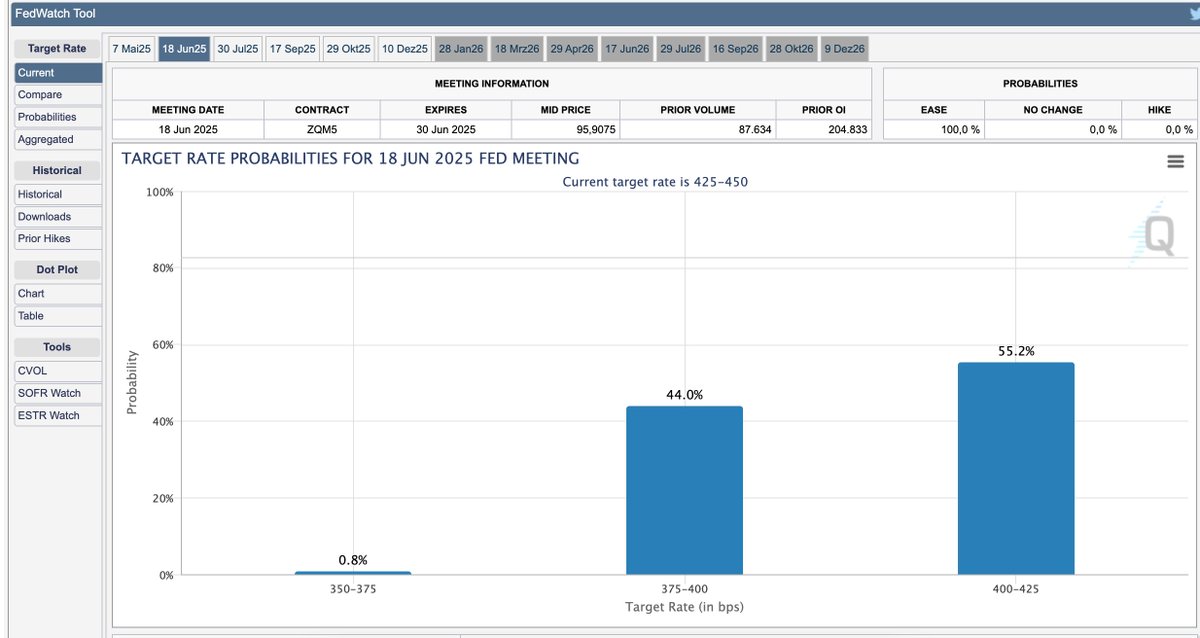1200x638 pixels.
Task: Open the Compare view in sidebar
Action: (58, 95)
